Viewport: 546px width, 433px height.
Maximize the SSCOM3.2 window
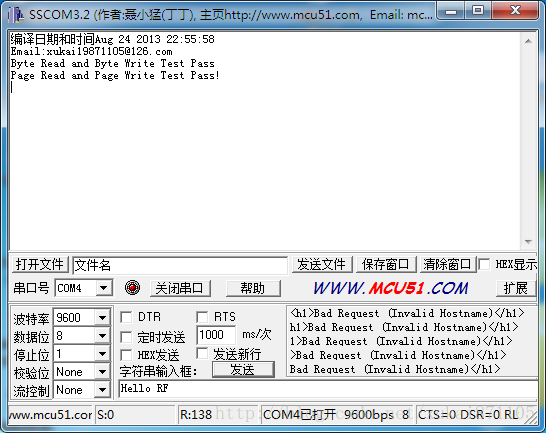pyautogui.click(x=478, y=11)
